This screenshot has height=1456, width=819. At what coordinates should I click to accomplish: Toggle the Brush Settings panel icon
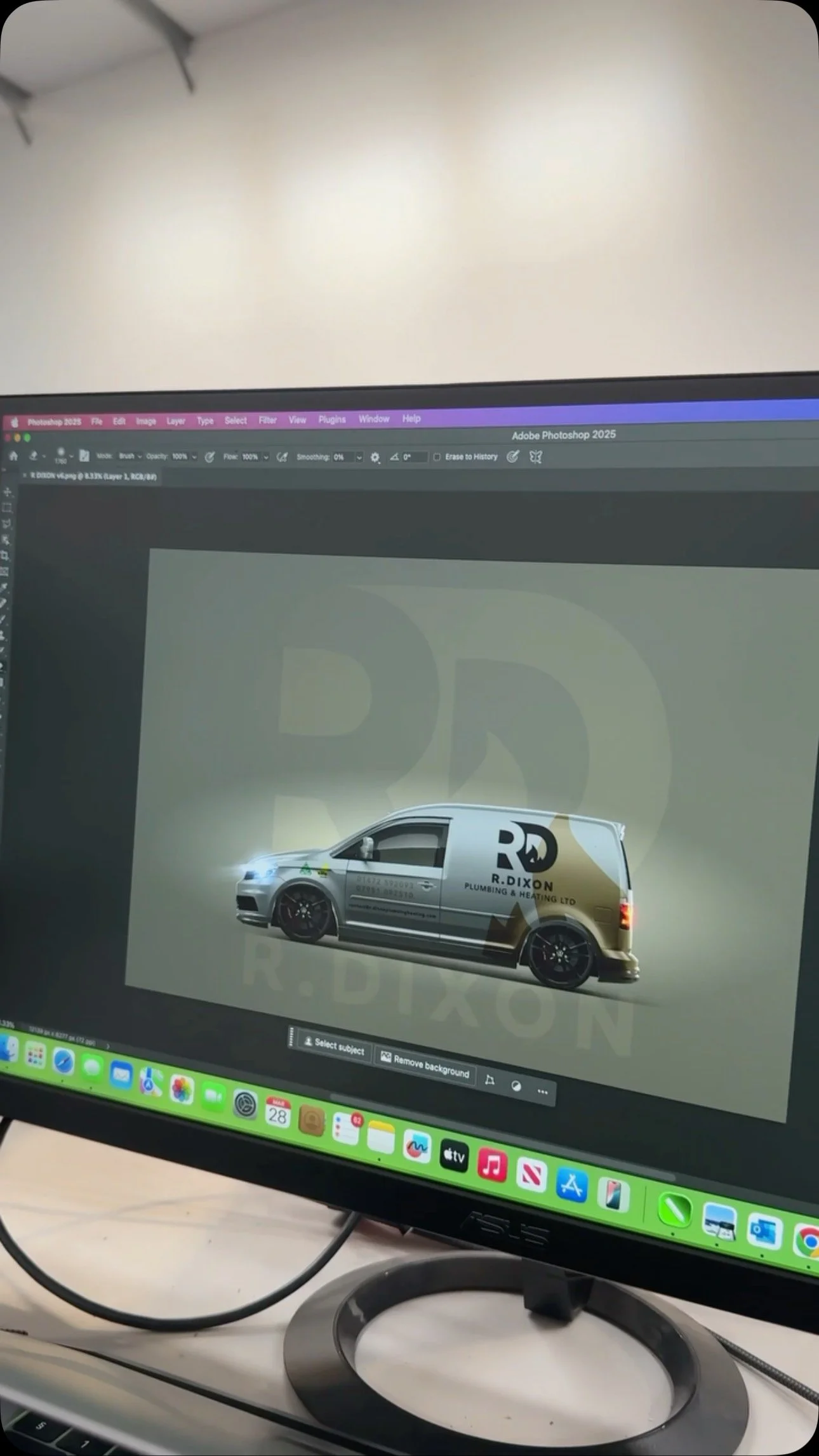(x=84, y=456)
